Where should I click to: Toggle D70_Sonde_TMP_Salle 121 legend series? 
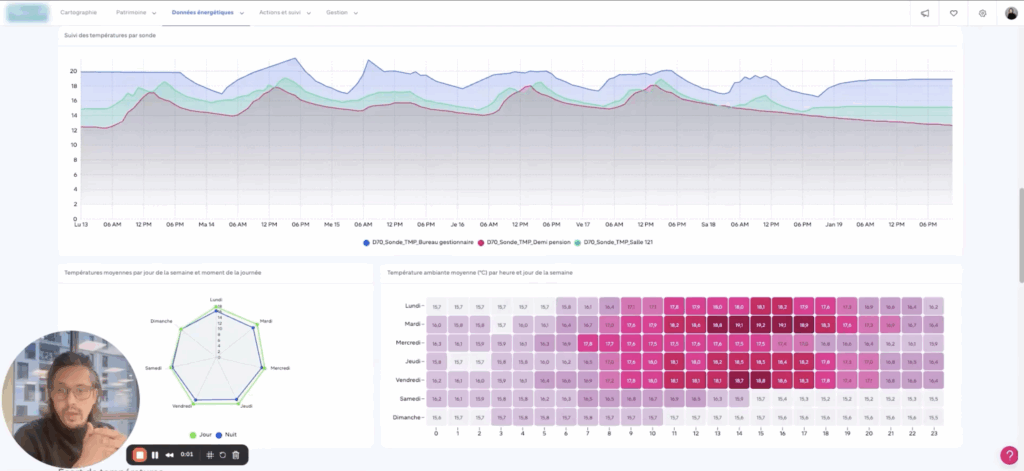point(614,242)
